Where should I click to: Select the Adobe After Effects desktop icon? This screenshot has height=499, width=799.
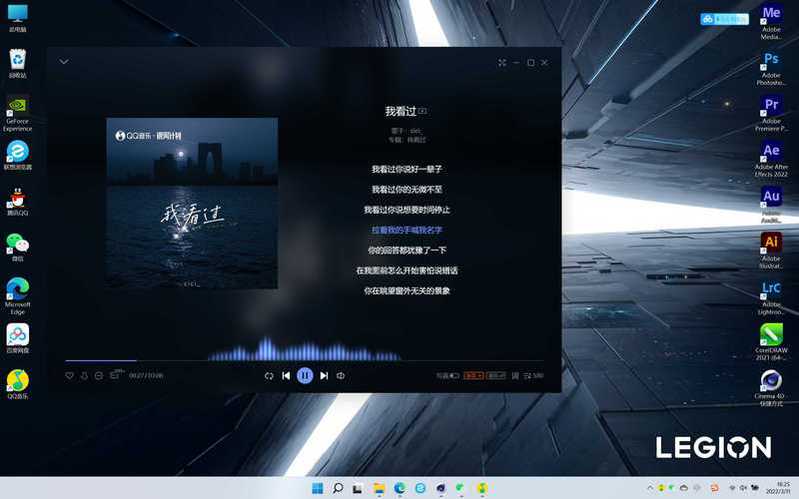(771, 159)
